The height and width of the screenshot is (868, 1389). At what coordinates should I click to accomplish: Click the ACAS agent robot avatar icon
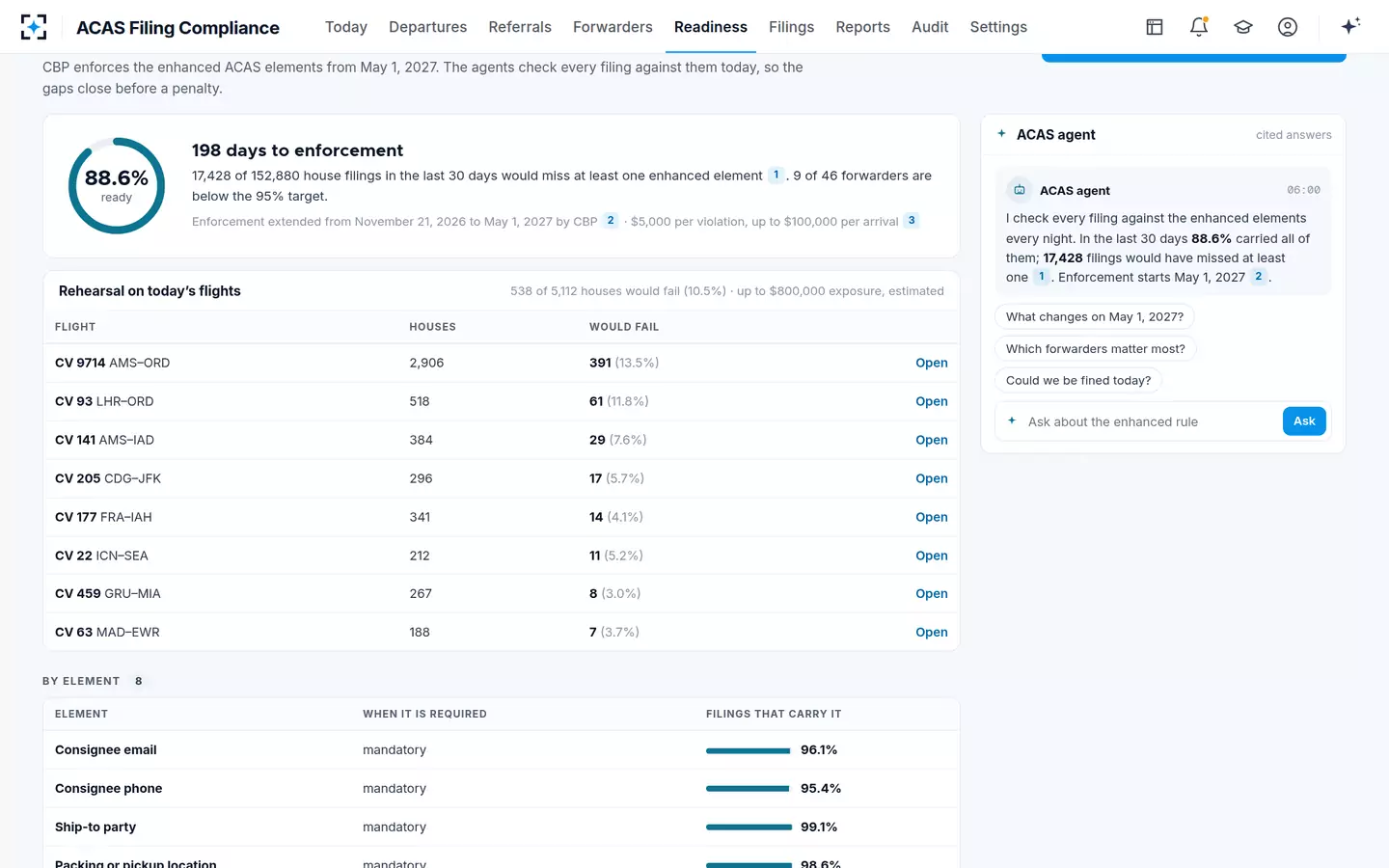click(1020, 190)
